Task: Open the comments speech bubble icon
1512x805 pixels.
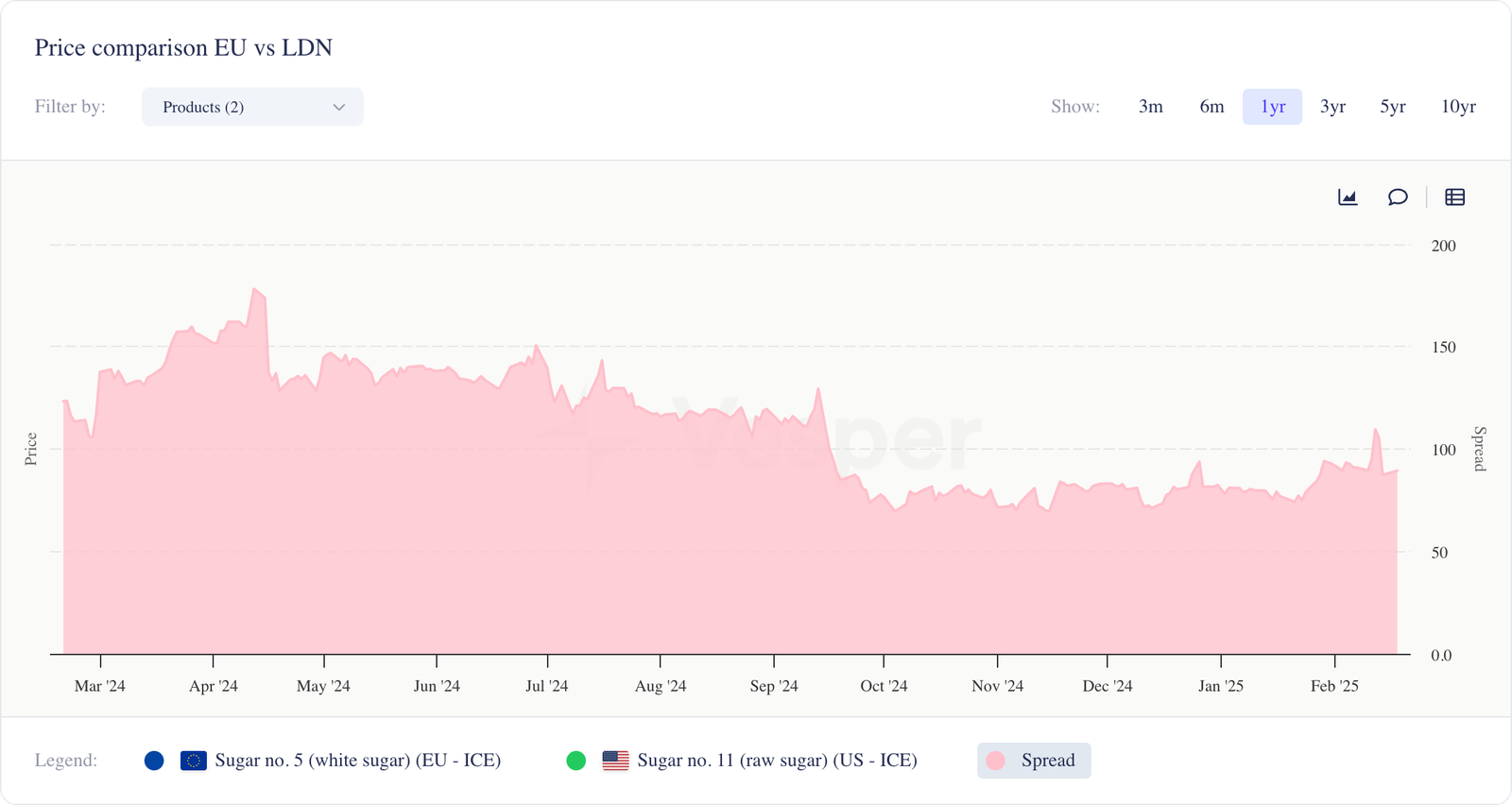Action: [1398, 197]
